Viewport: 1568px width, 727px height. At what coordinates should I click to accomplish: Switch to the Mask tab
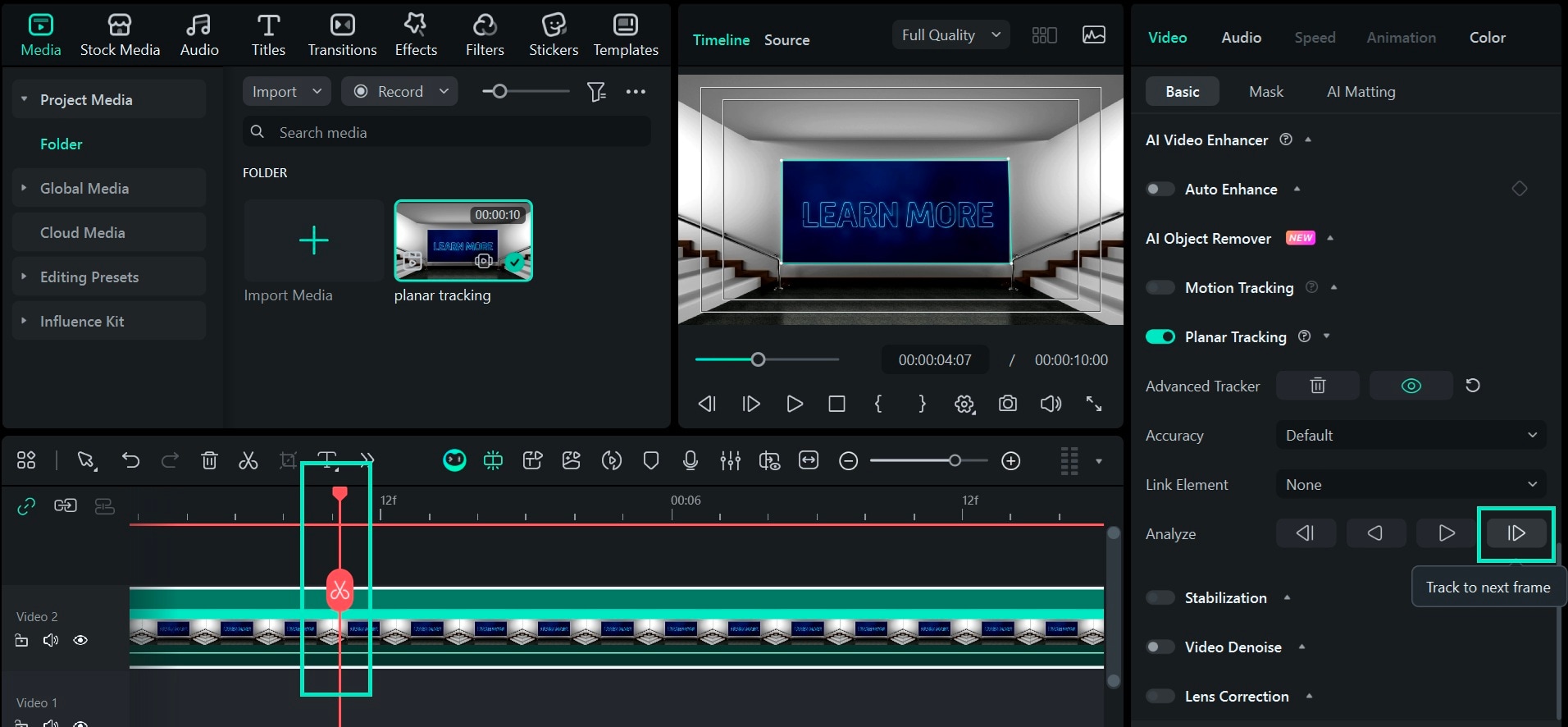[x=1265, y=92]
